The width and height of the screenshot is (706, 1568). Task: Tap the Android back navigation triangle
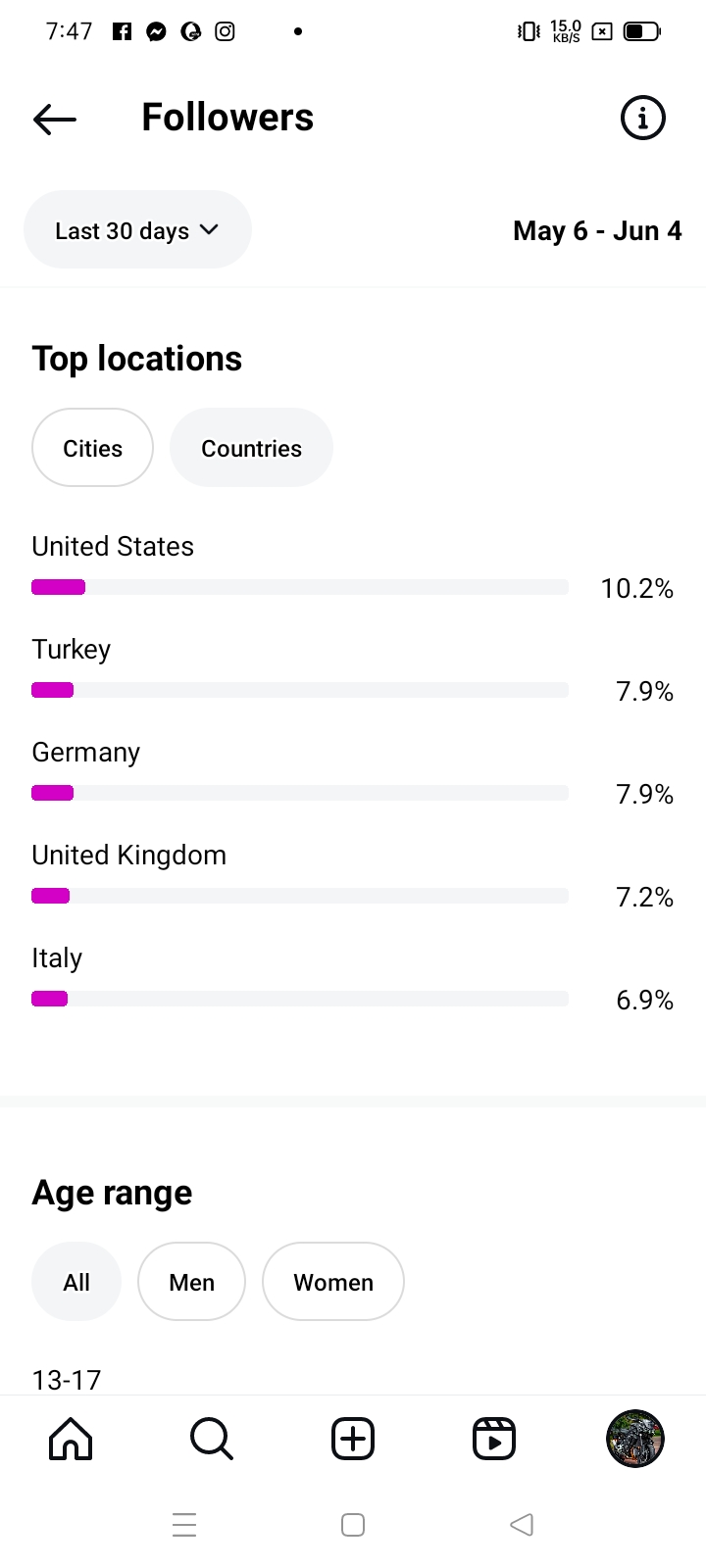coord(522,1525)
